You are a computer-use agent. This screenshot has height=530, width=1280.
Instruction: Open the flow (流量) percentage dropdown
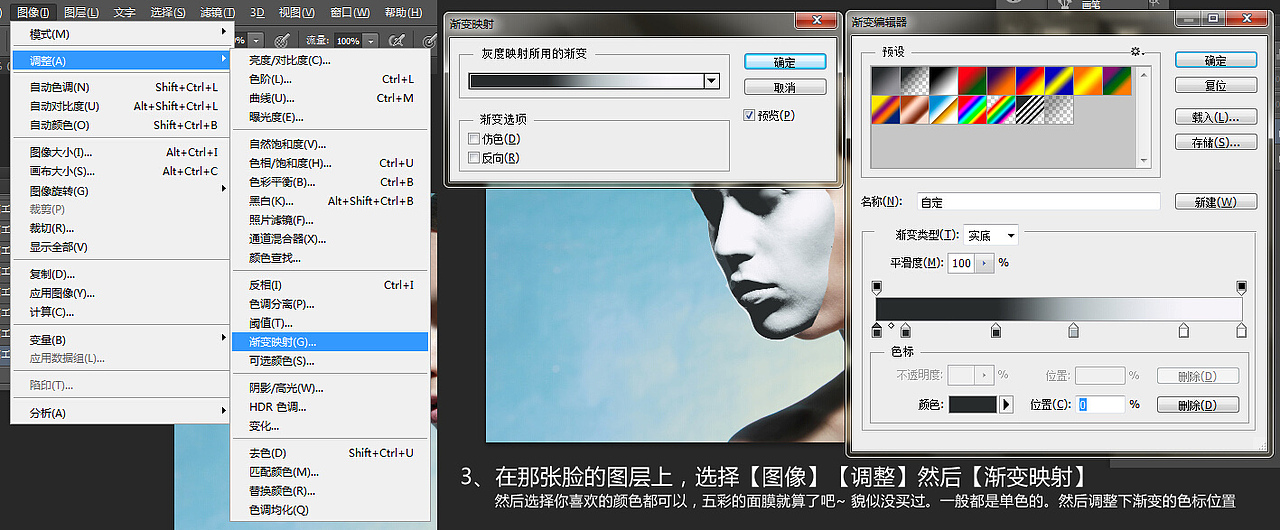pyautogui.click(x=369, y=41)
